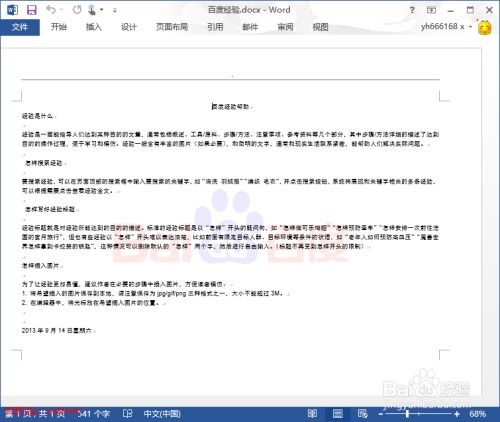Save the document with the floppy disk icon
Image resolution: width=500 pixels, height=422 pixels.
click(32, 10)
